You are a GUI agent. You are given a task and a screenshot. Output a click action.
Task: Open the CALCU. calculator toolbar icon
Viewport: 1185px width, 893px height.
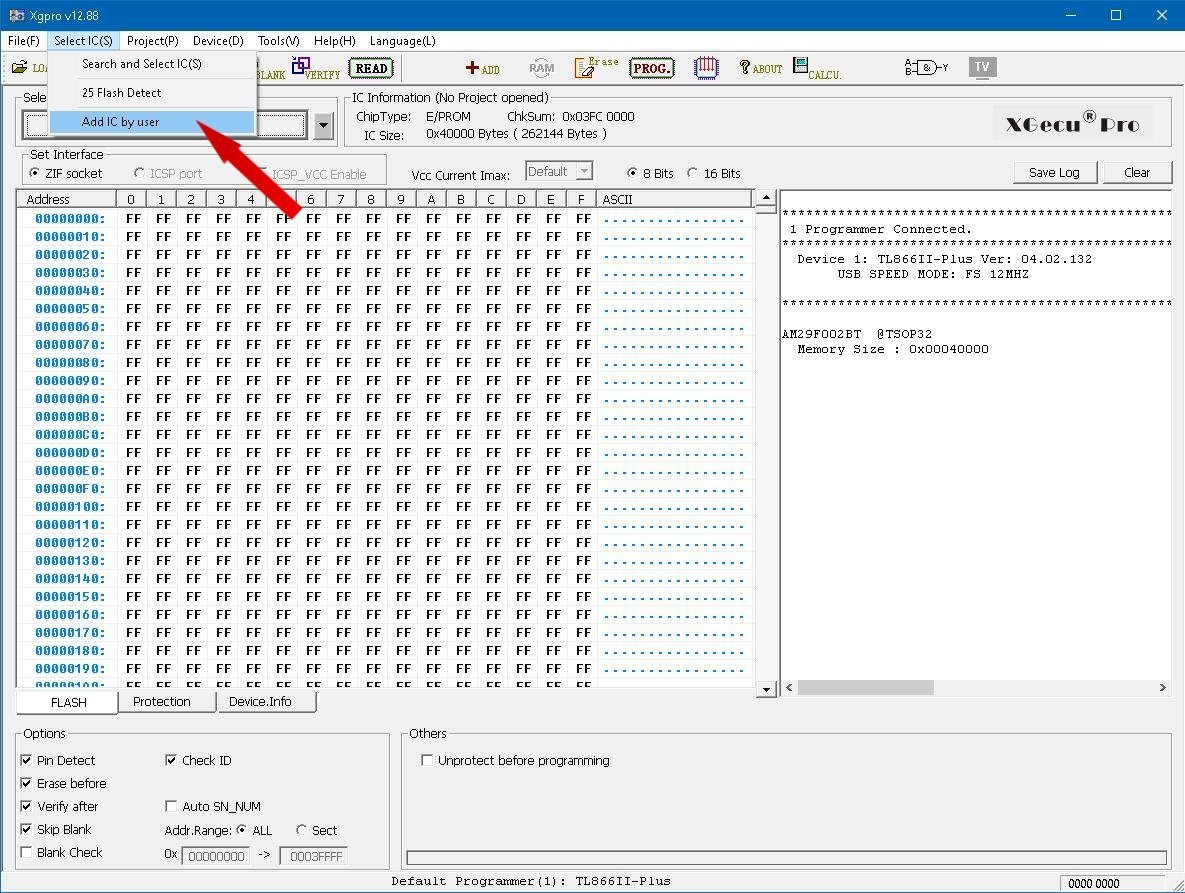(x=817, y=68)
